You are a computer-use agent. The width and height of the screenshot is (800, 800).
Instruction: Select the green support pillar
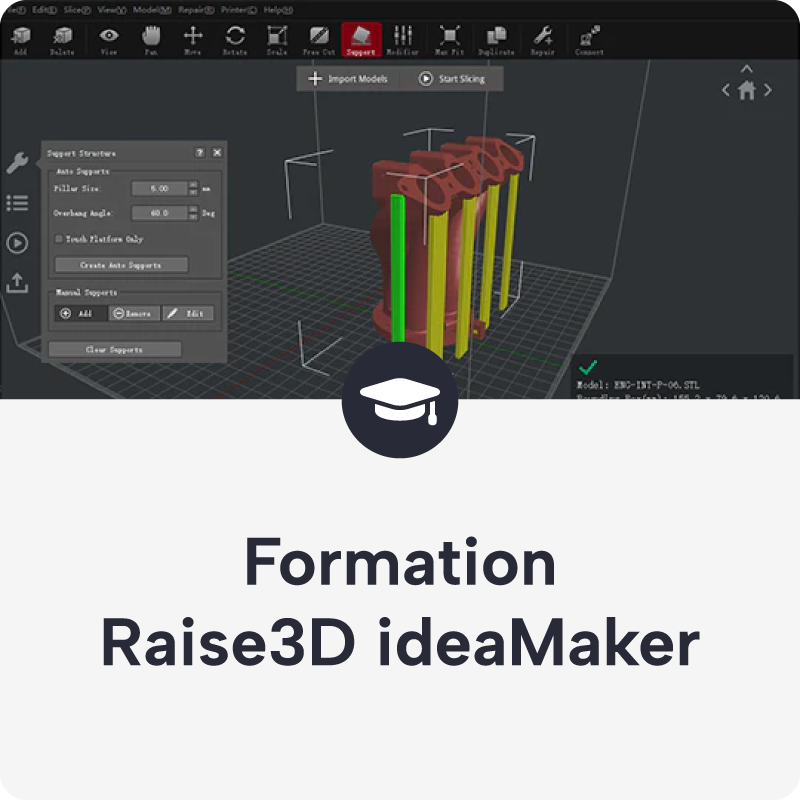(x=398, y=268)
